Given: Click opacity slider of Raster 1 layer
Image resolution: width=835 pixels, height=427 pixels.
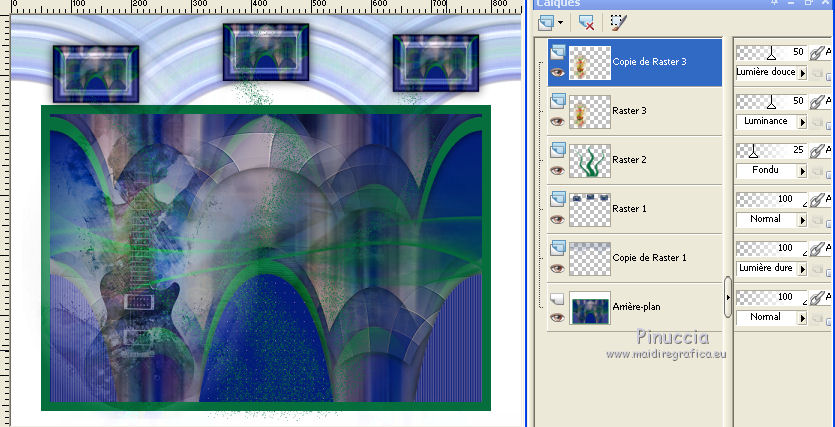Looking at the screenshot, I should [772, 199].
